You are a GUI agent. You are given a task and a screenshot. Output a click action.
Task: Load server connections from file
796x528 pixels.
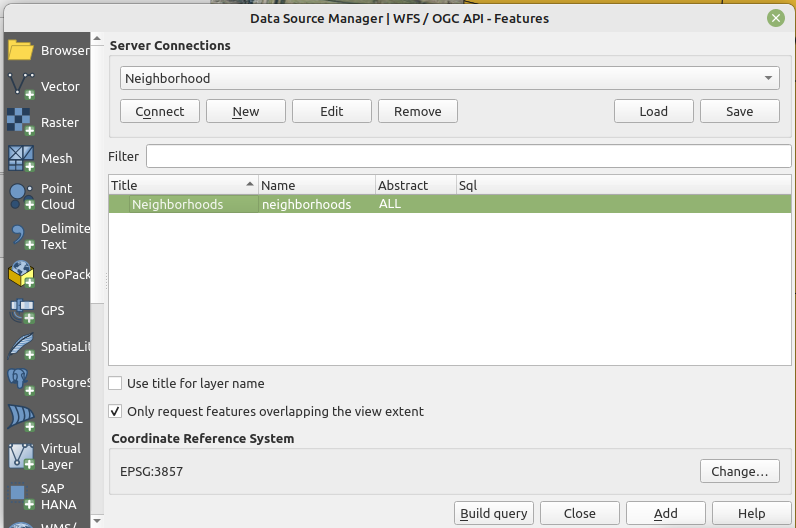tap(654, 111)
